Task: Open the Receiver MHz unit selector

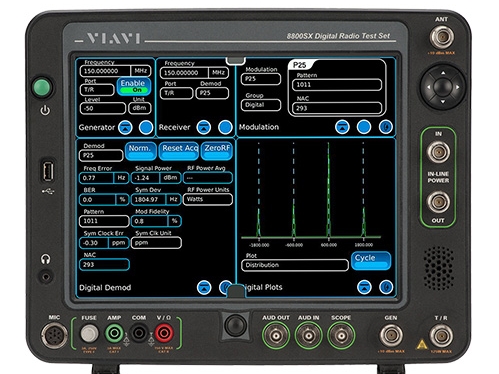Action: (x=218, y=73)
